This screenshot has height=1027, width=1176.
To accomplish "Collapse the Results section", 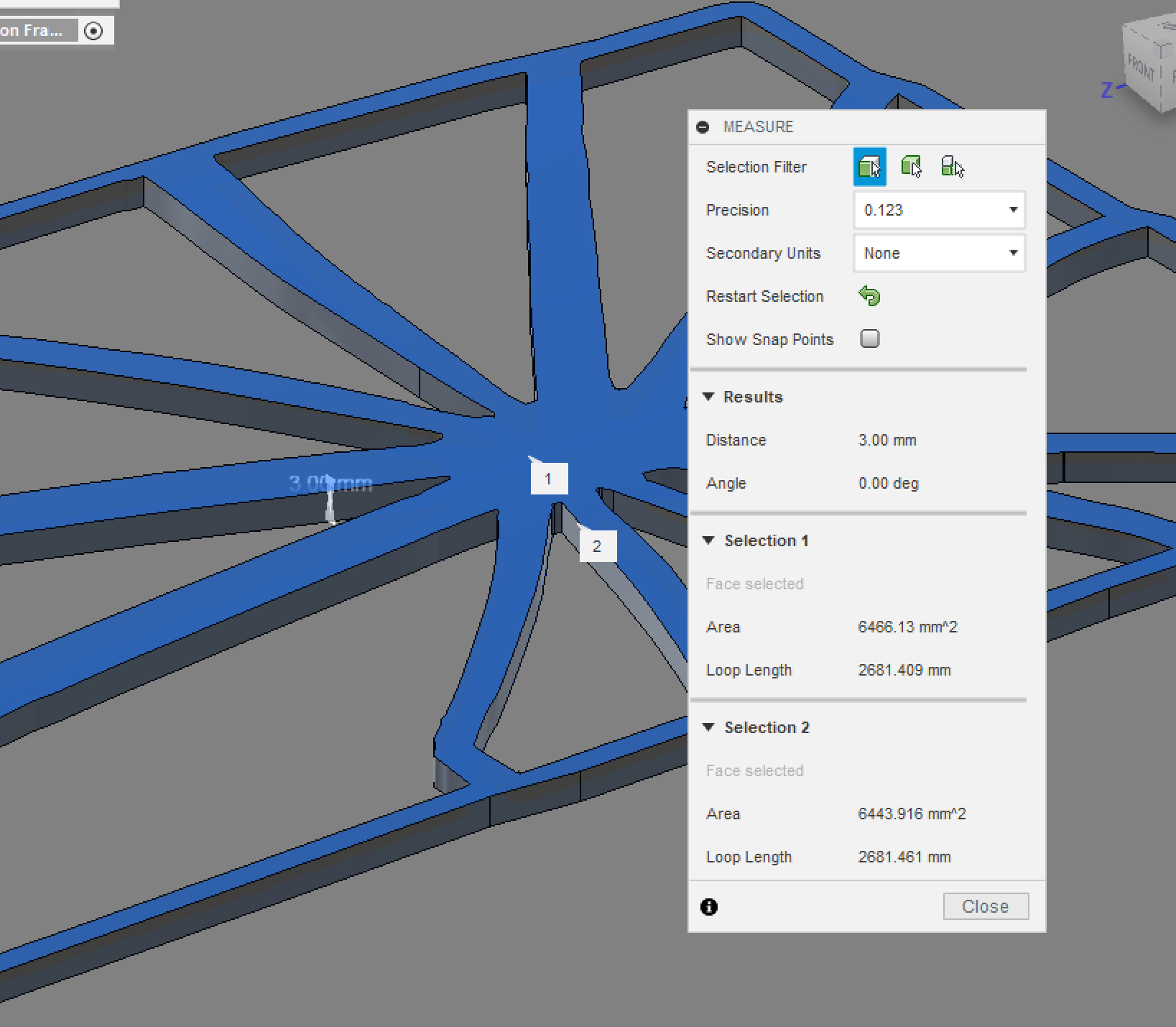I will coord(709,396).
